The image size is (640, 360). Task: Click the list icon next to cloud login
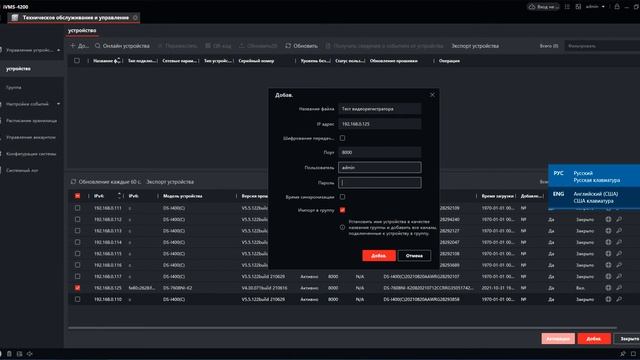coord(567,7)
